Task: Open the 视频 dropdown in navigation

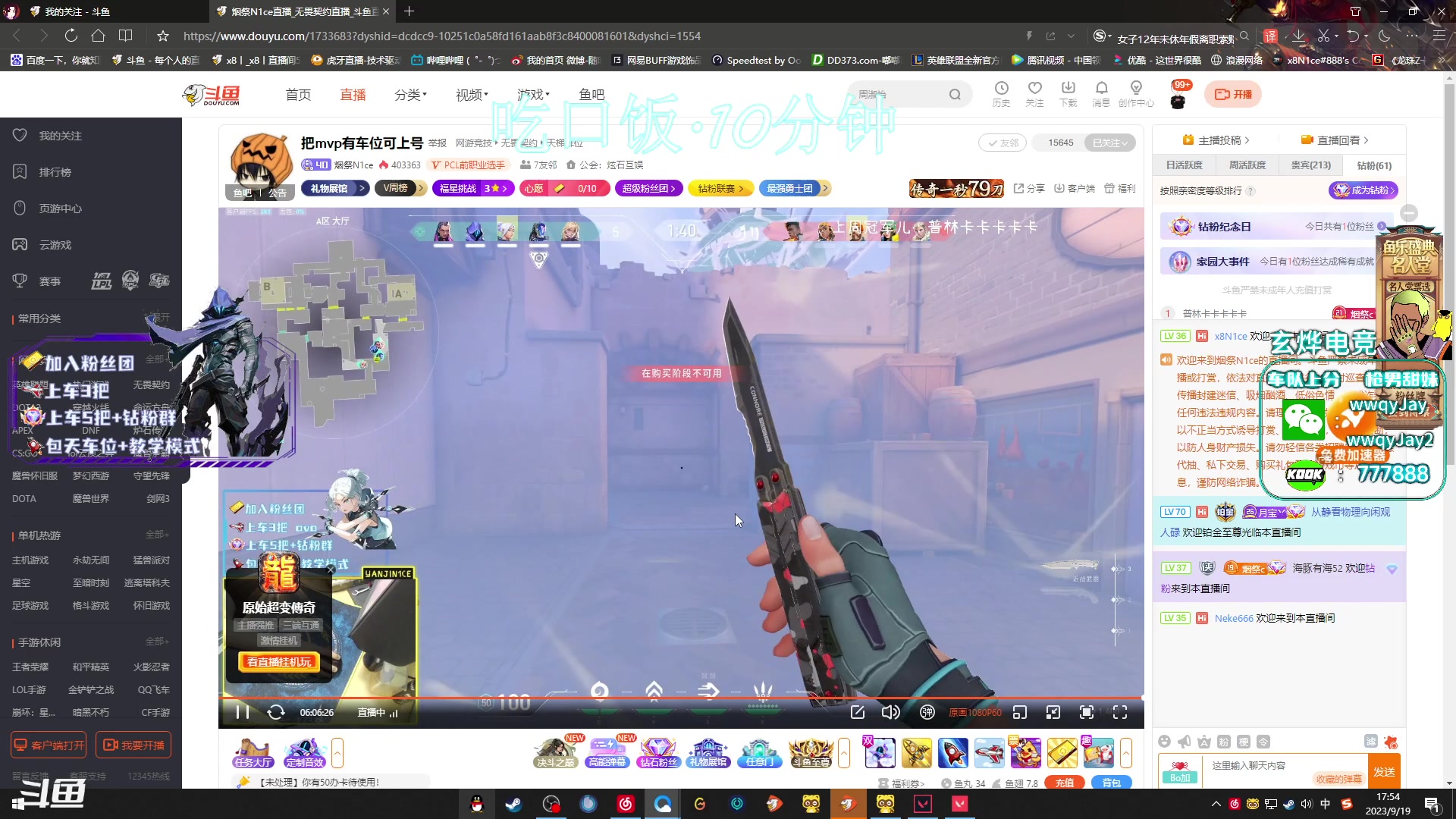Action: (x=472, y=95)
